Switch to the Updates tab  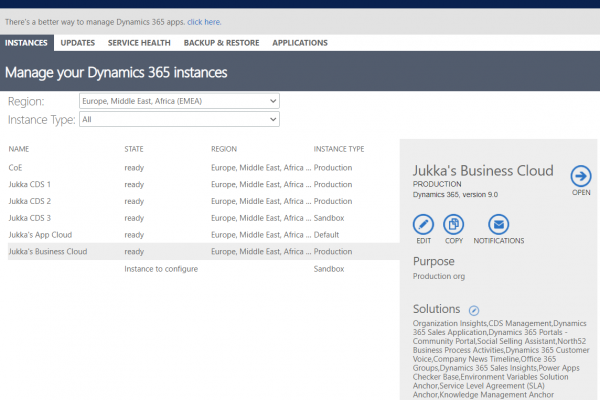[78, 43]
